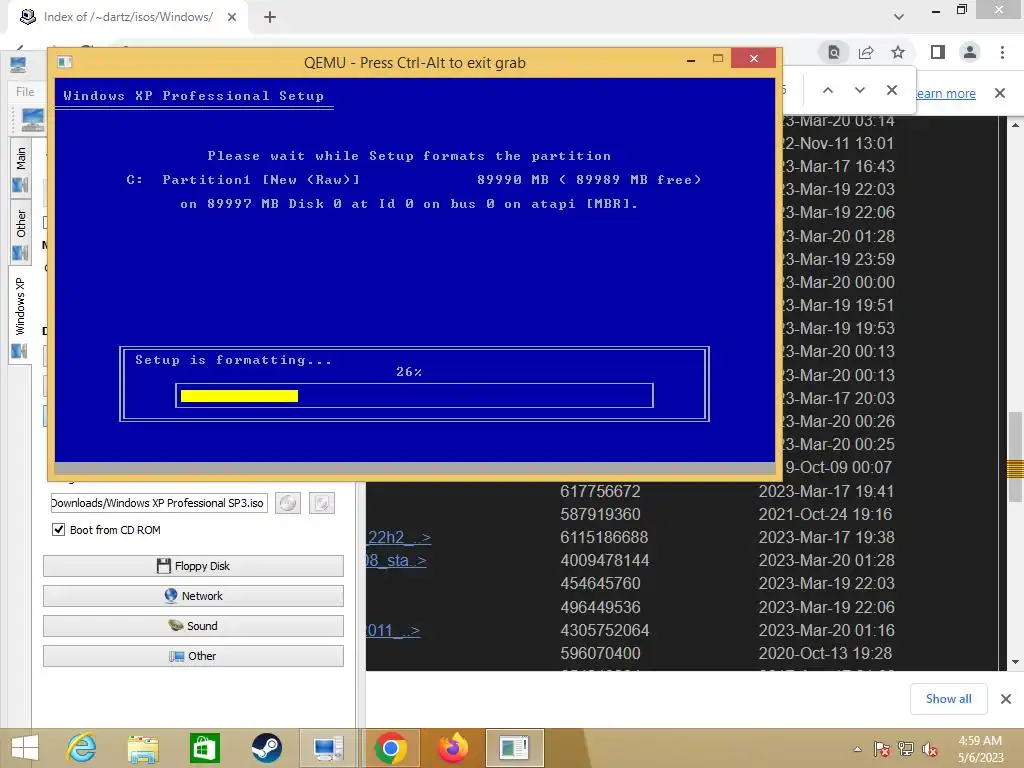Switch to Chrome on the taskbar
The image size is (1024, 768).
pos(391,748)
